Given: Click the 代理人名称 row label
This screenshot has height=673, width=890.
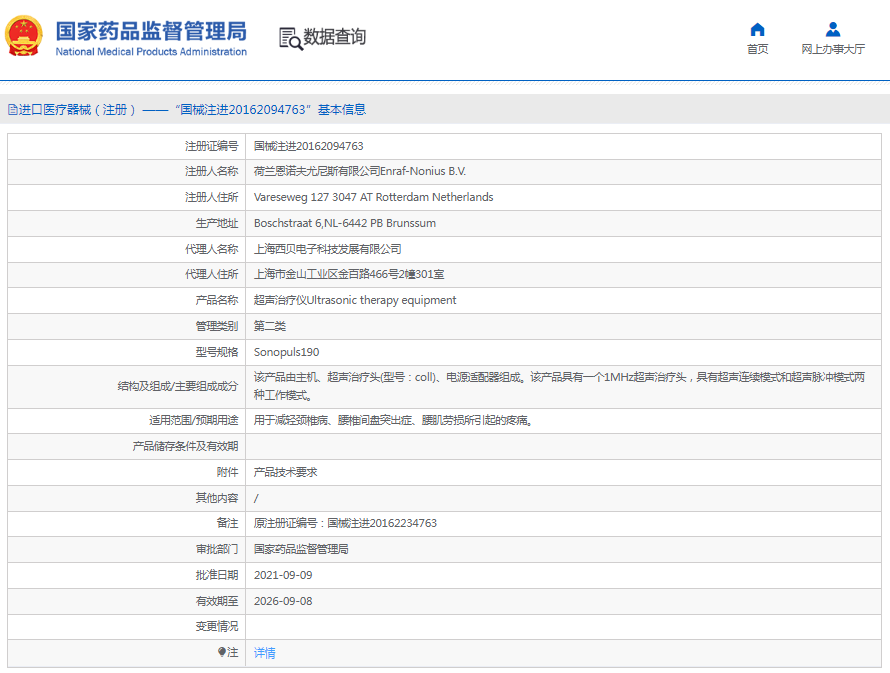Looking at the screenshot, I should point(212,249).
